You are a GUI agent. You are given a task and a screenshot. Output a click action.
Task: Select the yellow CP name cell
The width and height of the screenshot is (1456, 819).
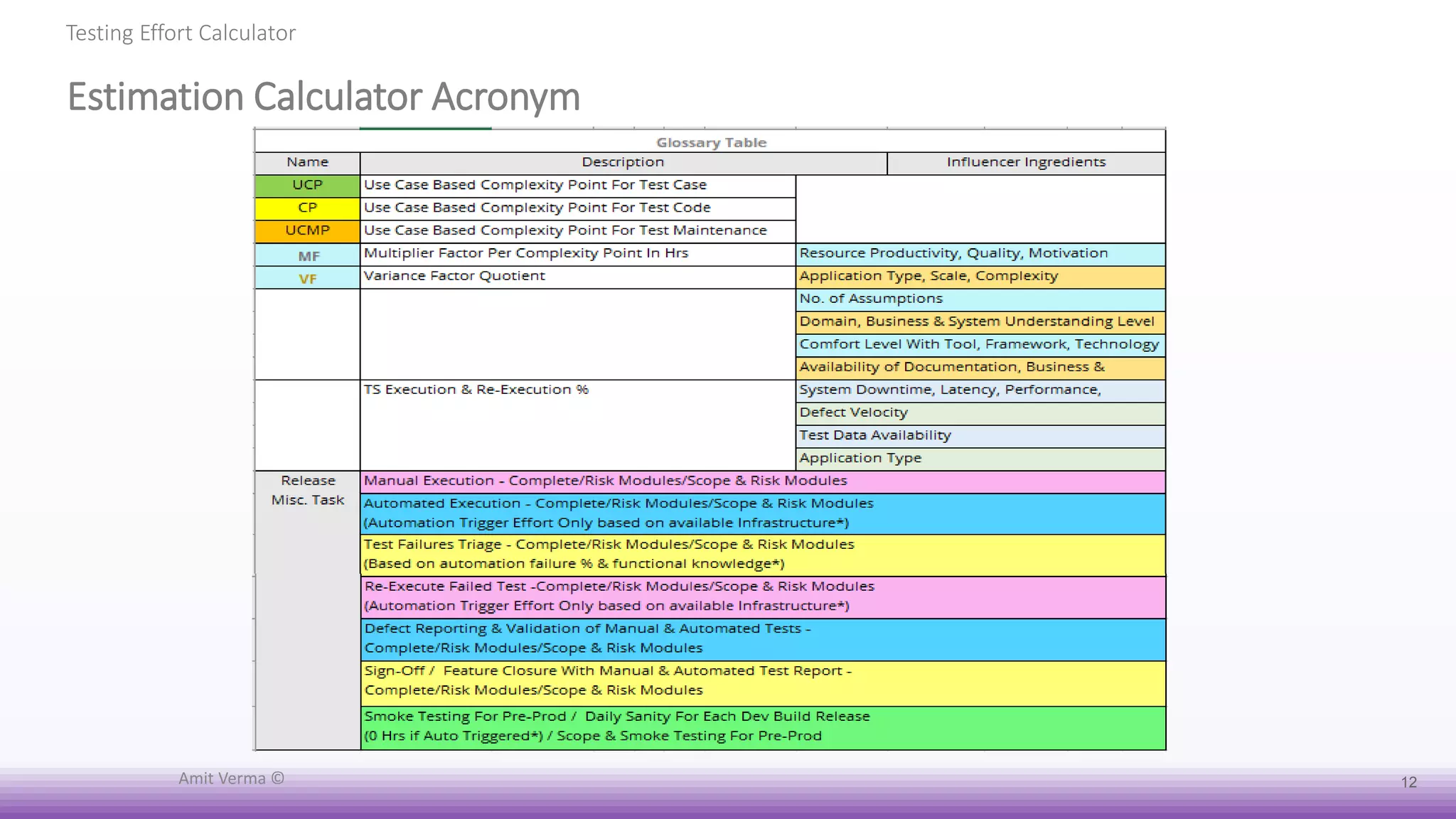[307, 208]
